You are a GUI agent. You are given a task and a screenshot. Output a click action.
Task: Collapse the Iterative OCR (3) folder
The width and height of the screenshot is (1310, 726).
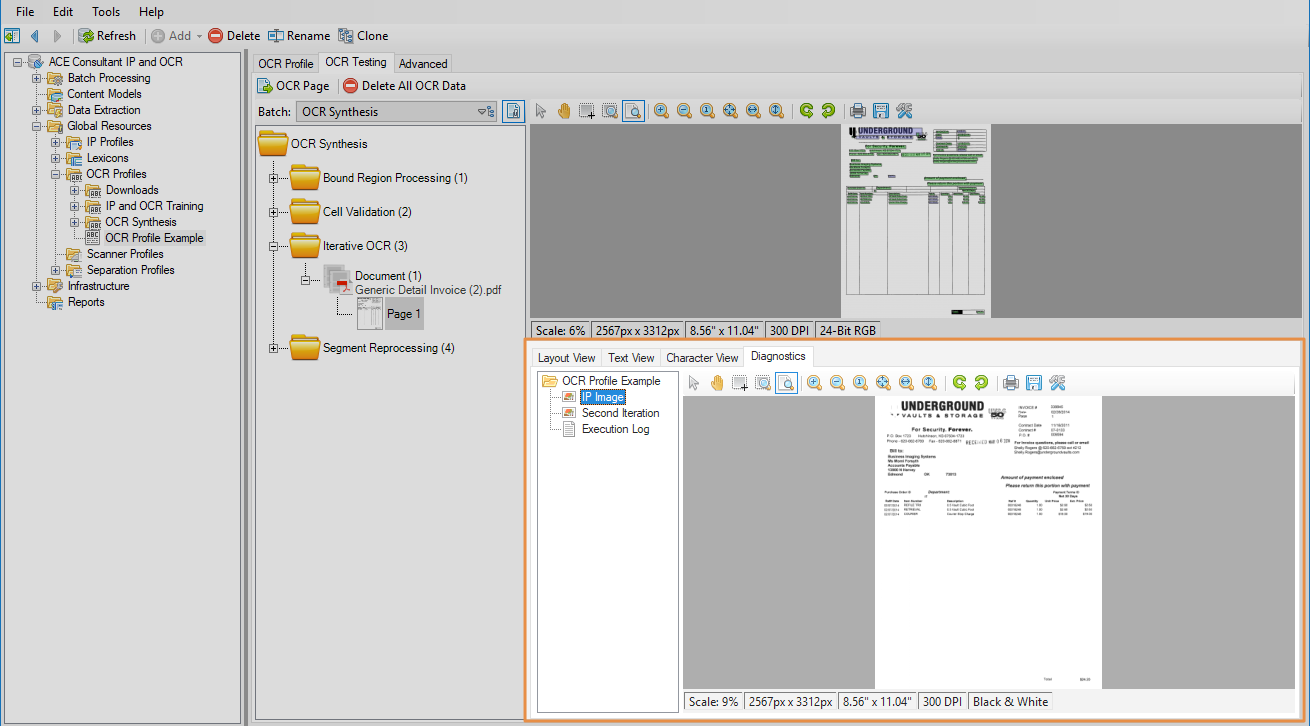click(273, 246)
